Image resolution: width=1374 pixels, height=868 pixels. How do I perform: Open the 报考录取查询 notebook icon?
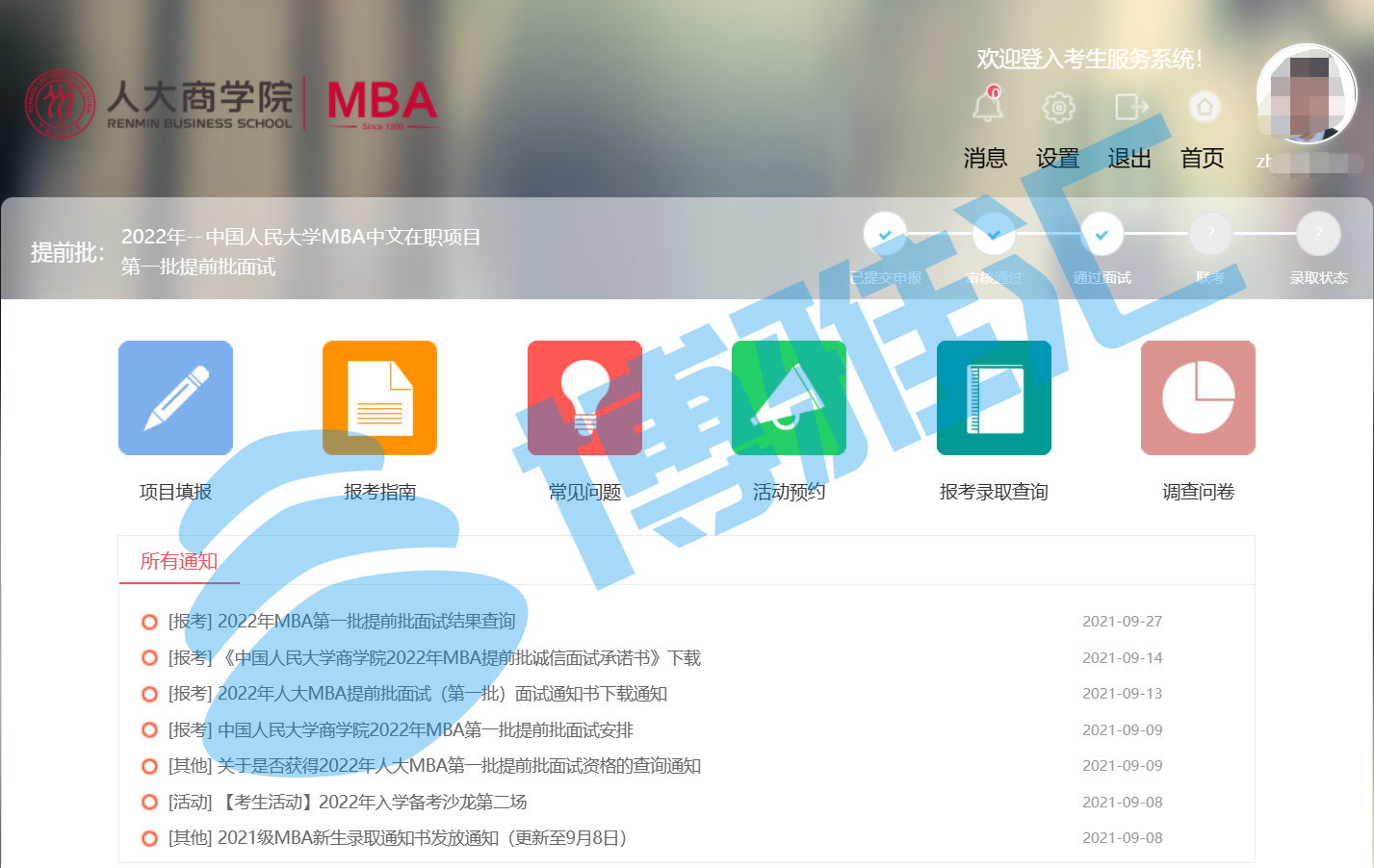coord(994,397)
